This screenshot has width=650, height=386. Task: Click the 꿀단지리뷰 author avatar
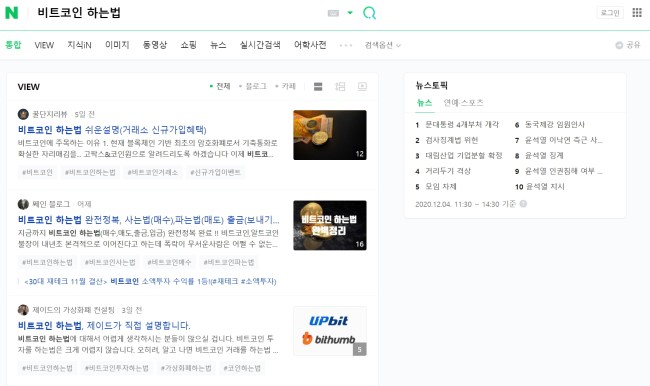(23, 114)
